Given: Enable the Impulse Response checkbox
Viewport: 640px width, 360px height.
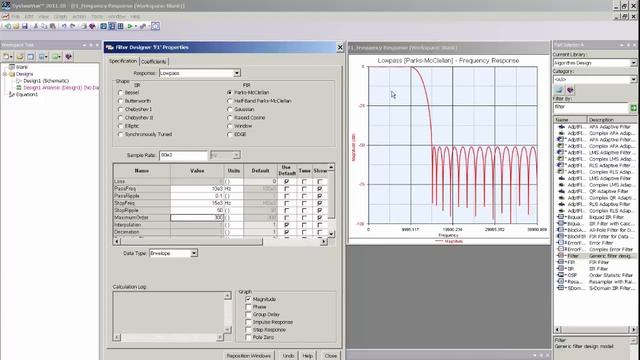Looking at the screenshot, I should point(248,322).
